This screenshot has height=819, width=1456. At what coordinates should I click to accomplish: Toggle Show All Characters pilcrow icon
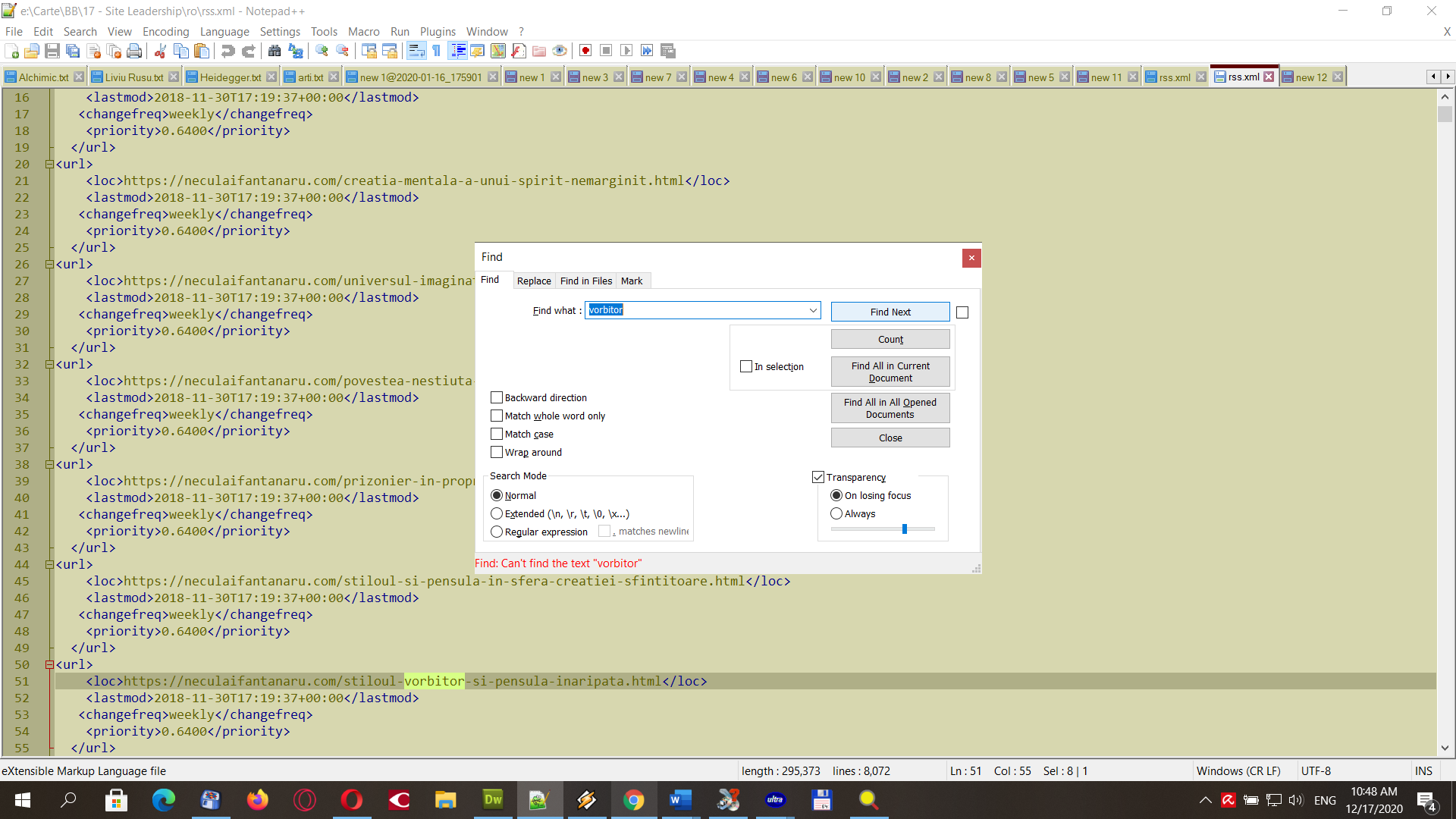click(x=437, y=51)
